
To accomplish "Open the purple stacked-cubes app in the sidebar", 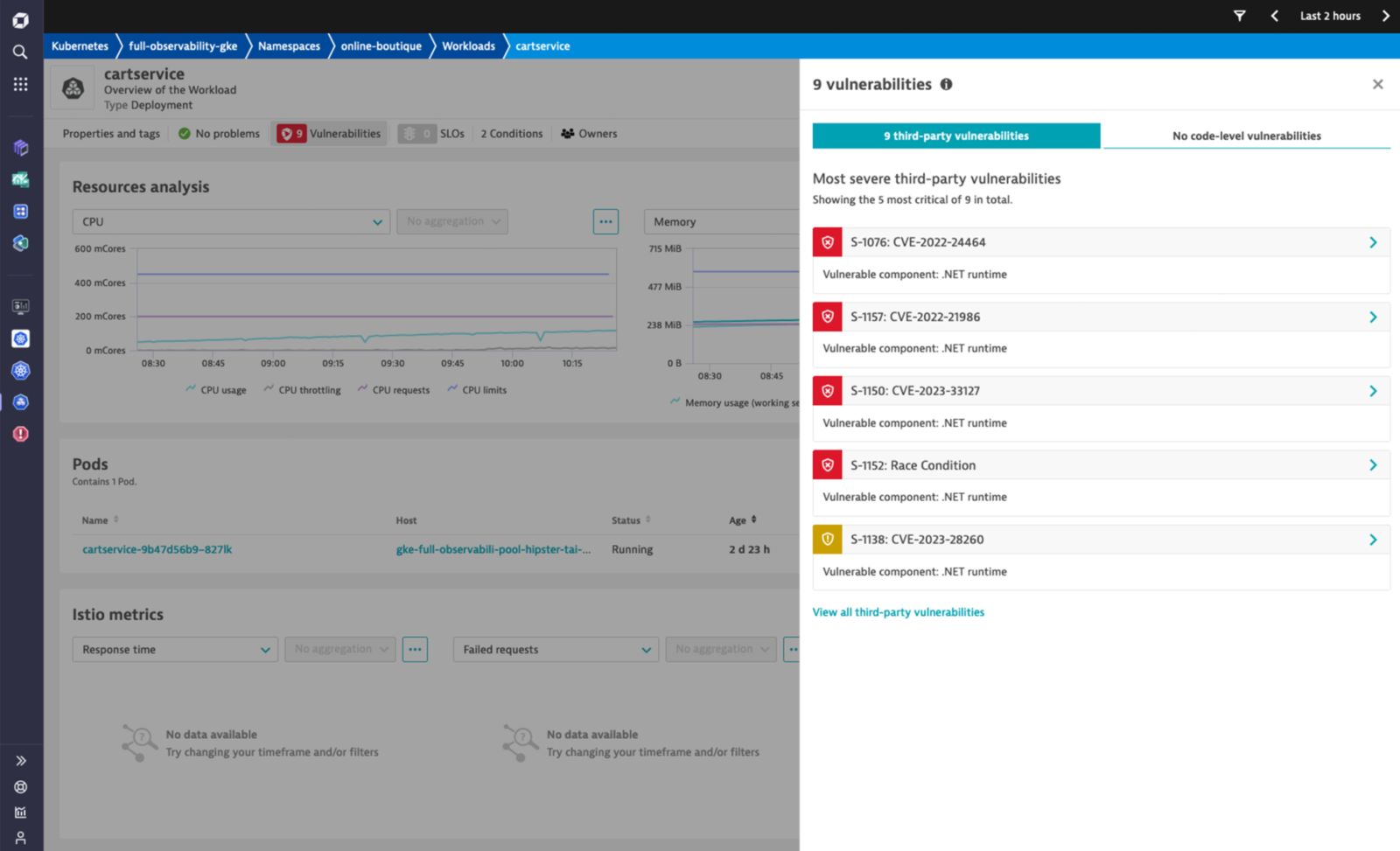I will tap(20, 148).
